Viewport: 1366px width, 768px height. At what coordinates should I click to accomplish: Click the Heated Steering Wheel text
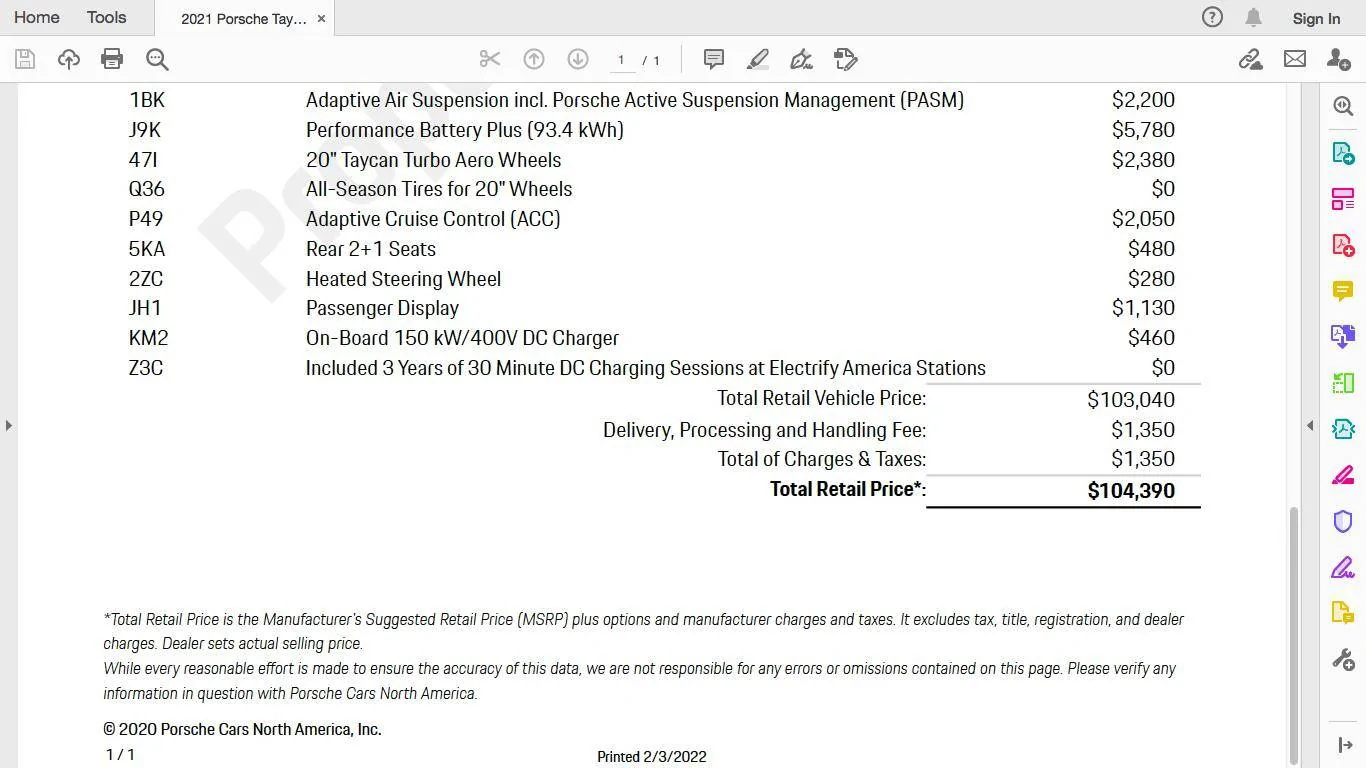click(x=404, y=279)
